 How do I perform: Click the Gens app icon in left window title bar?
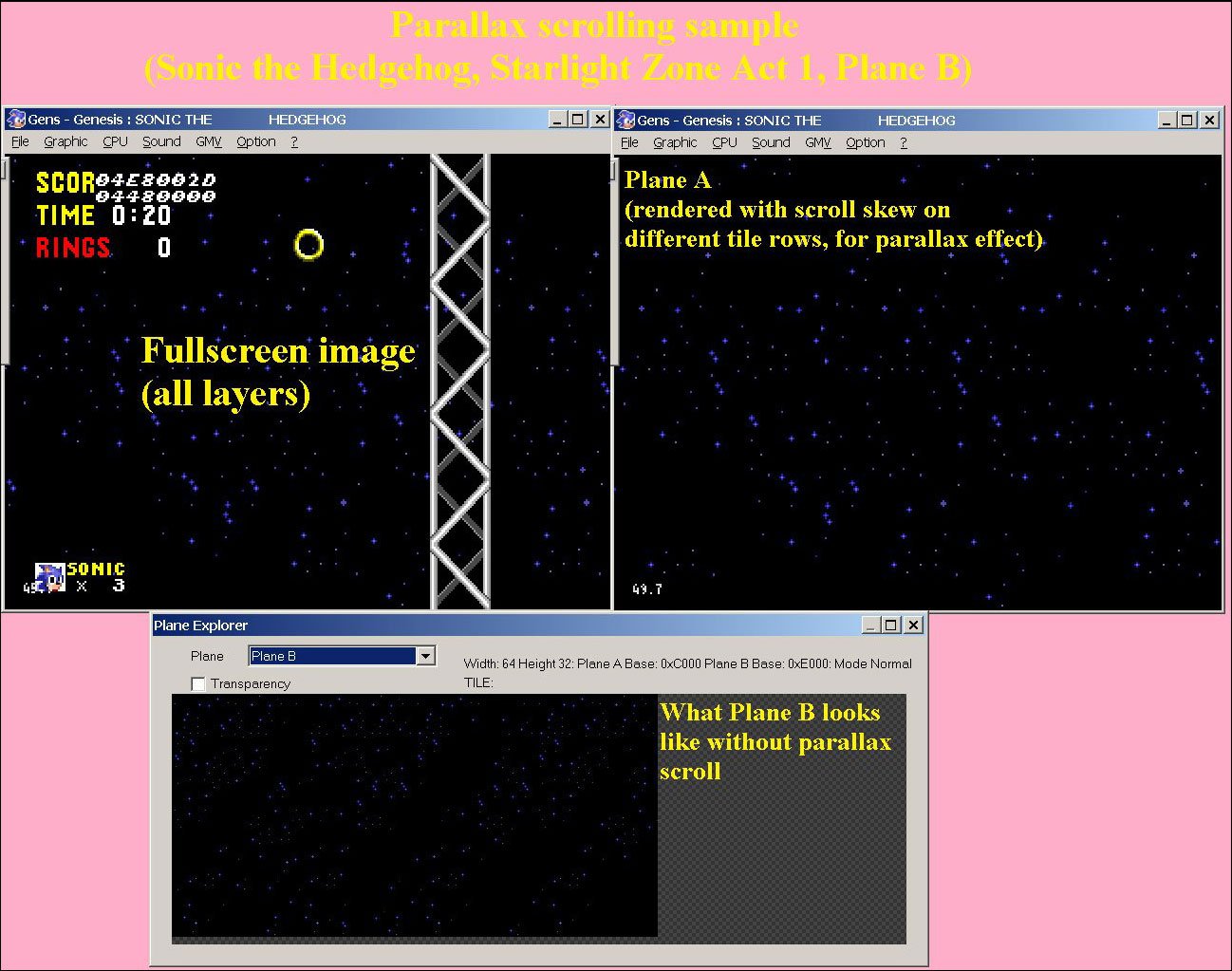coord(16,119)
